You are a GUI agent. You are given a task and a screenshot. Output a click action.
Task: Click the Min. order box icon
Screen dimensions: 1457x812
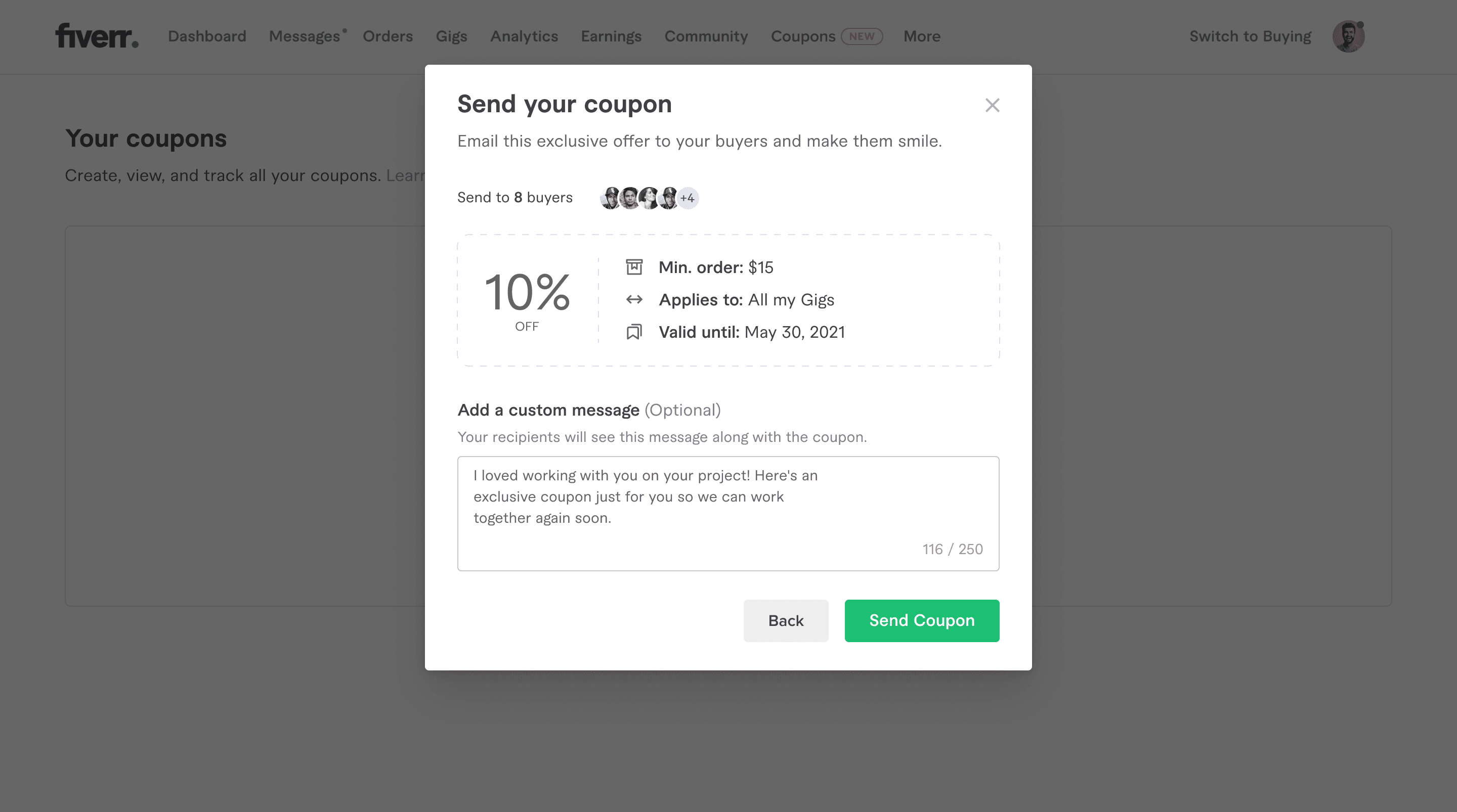coord(634,267)
